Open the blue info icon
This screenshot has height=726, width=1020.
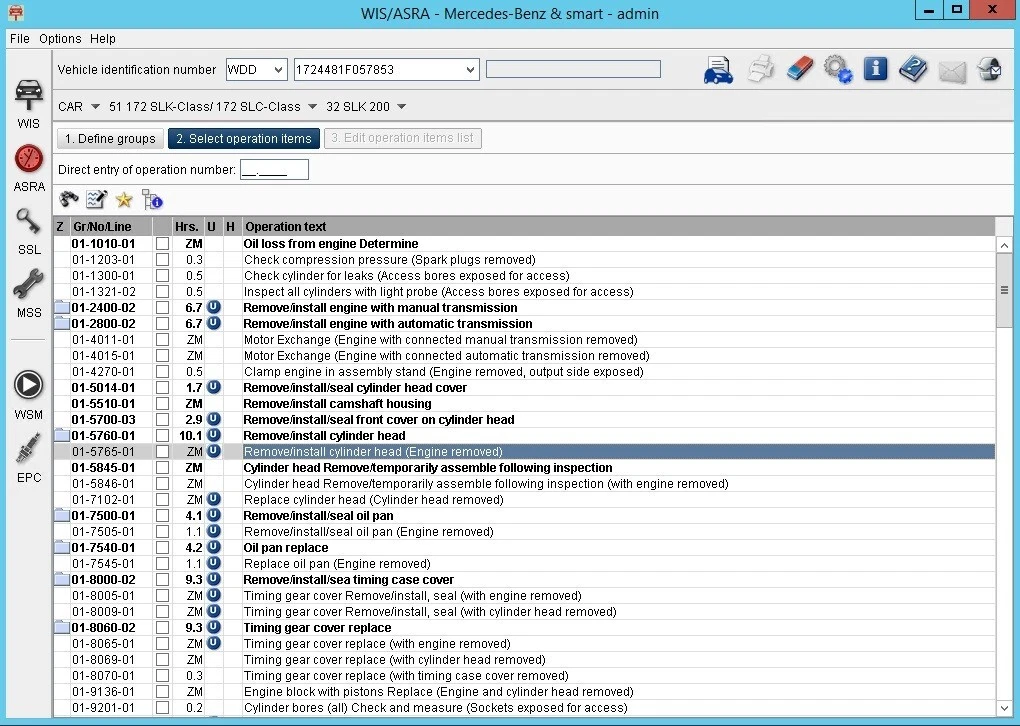[x=875, y=69]
